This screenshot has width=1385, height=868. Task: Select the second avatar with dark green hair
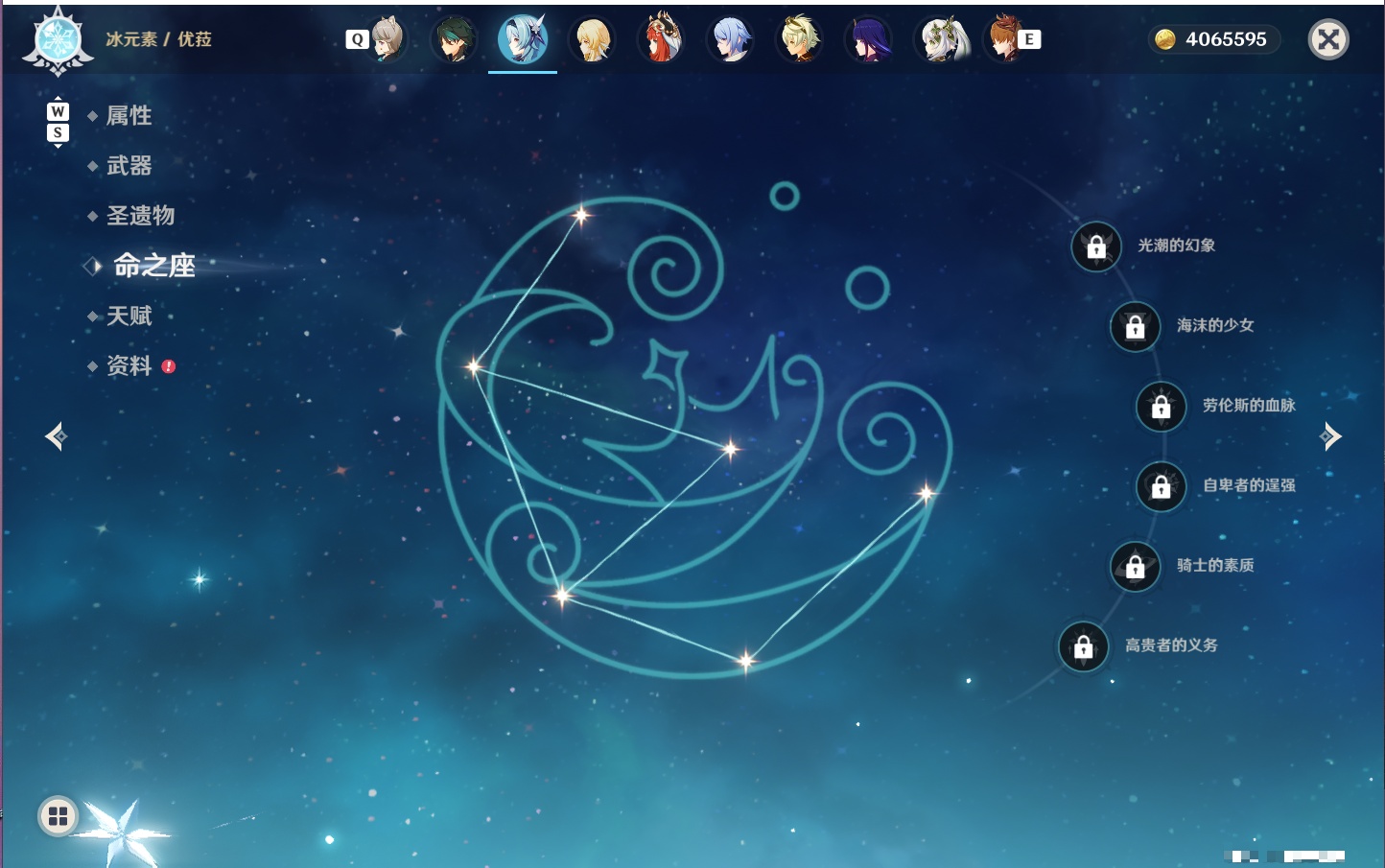[x=454, y=39]
